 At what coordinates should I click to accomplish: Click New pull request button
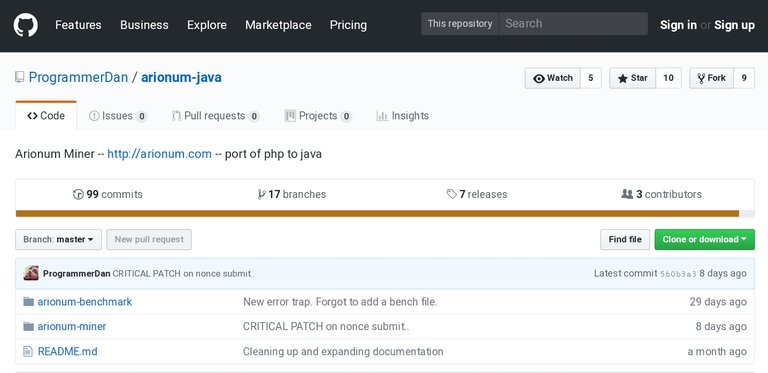point(149,239)
